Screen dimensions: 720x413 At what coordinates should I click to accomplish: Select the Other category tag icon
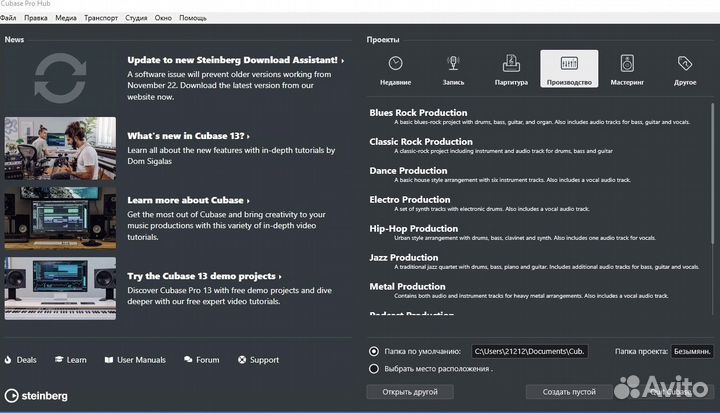[x=685, y=63]
